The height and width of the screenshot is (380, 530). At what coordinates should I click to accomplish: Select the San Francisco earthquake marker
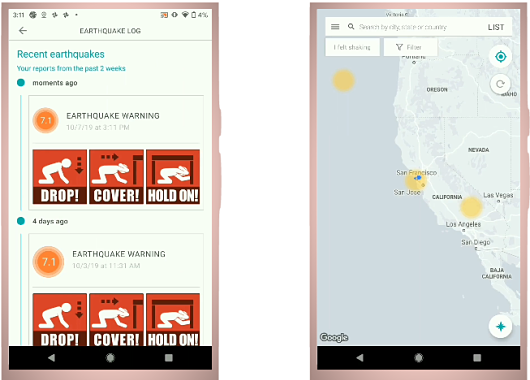coord(415,180)
